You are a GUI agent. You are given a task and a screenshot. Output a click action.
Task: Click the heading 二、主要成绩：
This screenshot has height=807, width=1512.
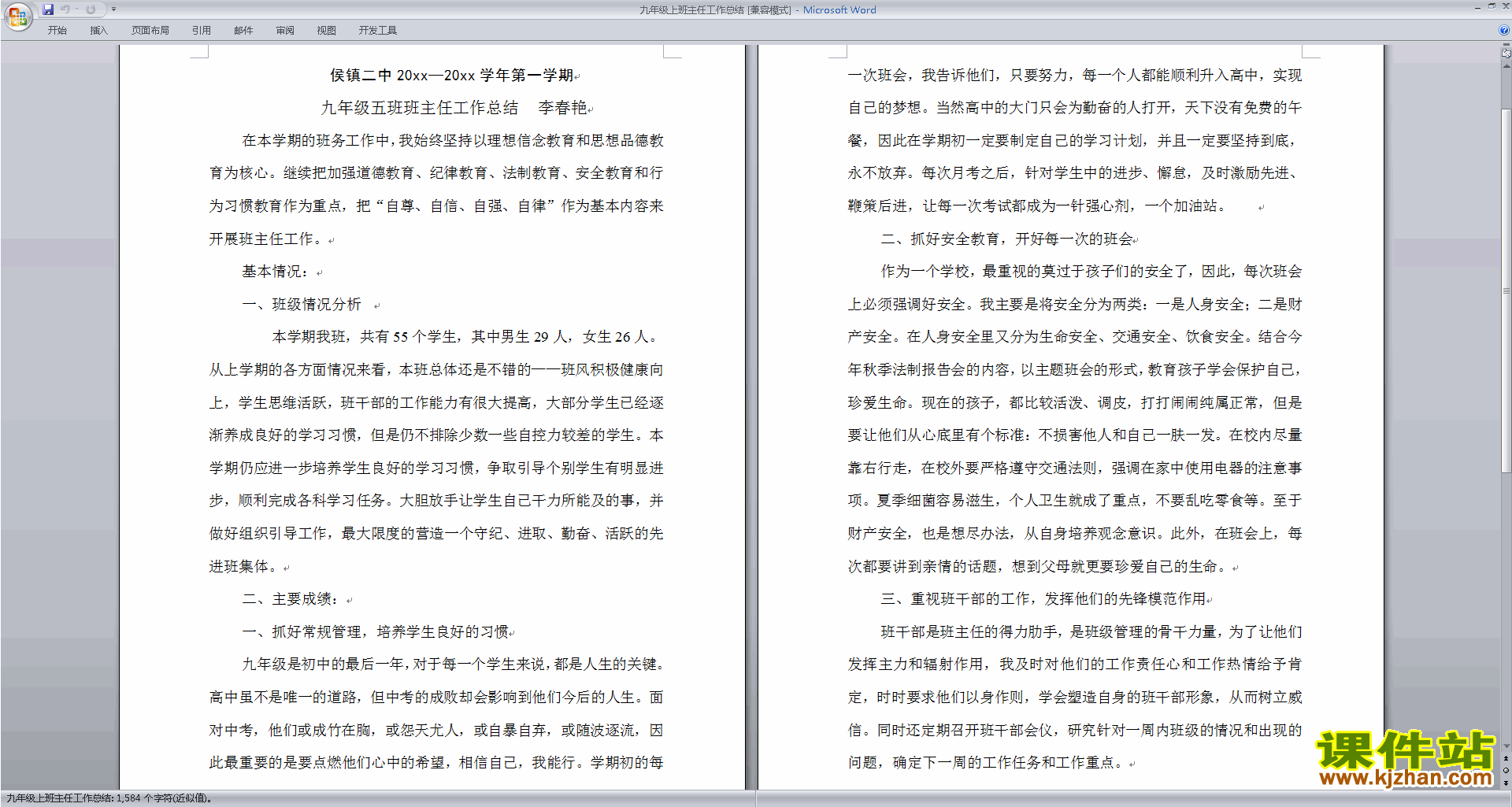pos(291,599)
